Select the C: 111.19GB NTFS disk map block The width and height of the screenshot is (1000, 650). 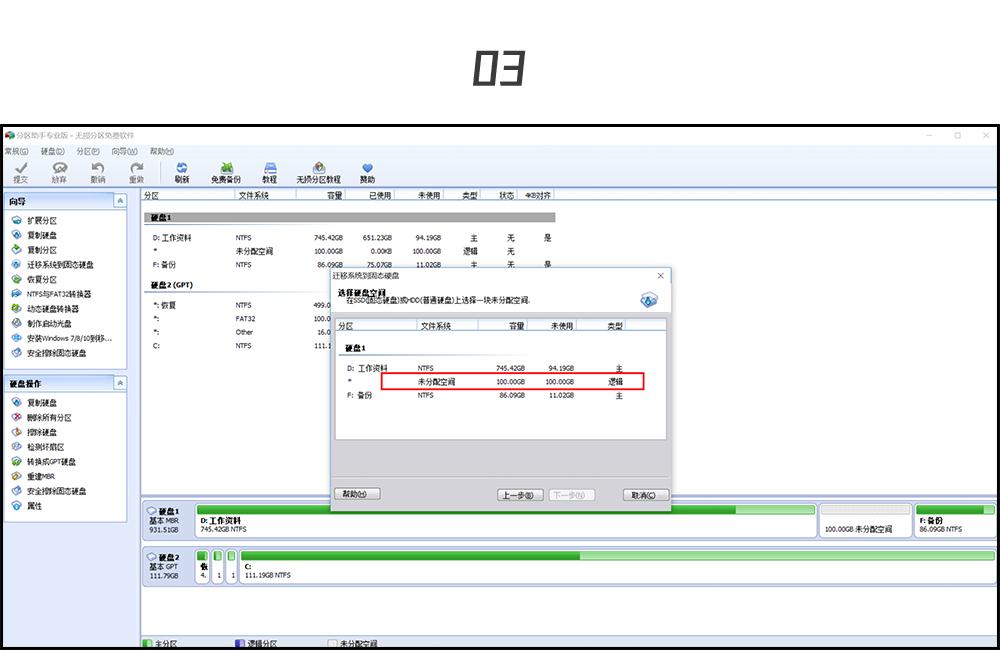(x=617, y=566)
